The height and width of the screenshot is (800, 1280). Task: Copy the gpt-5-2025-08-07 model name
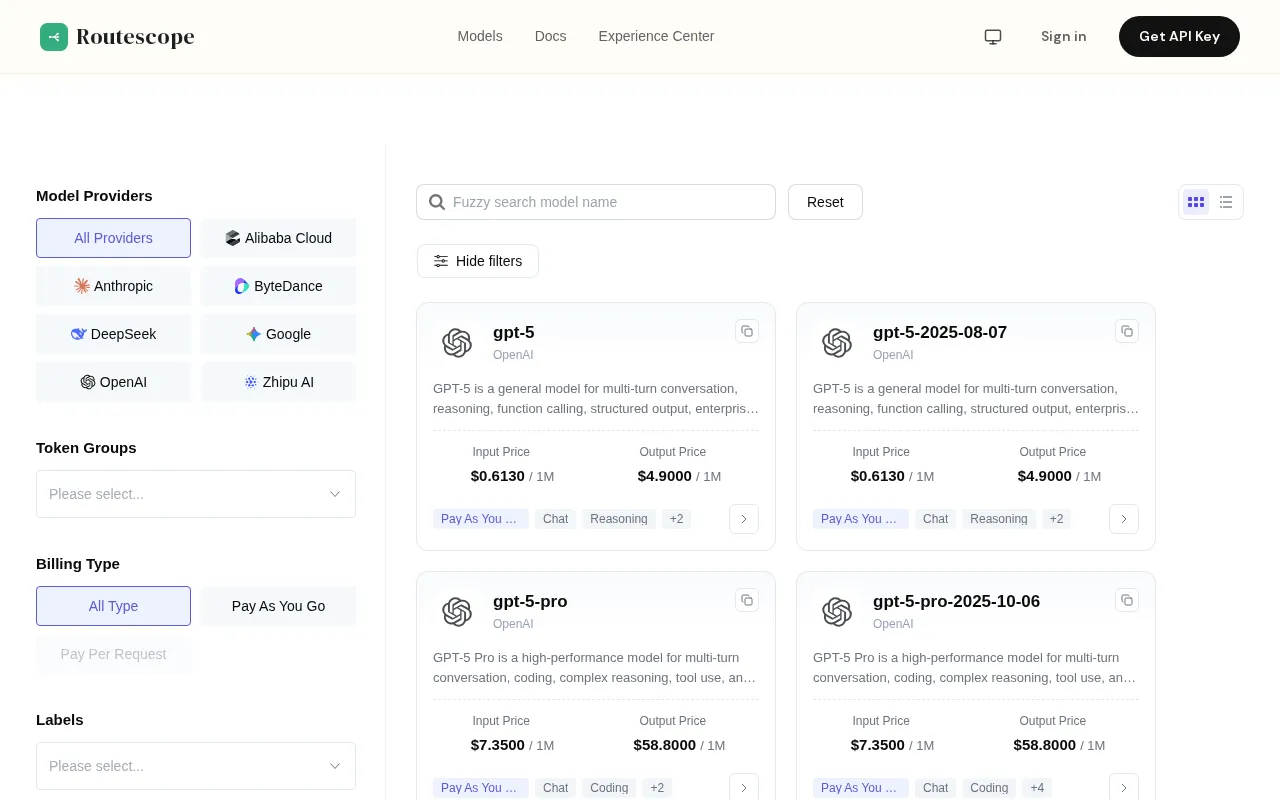click(1127, 331)
